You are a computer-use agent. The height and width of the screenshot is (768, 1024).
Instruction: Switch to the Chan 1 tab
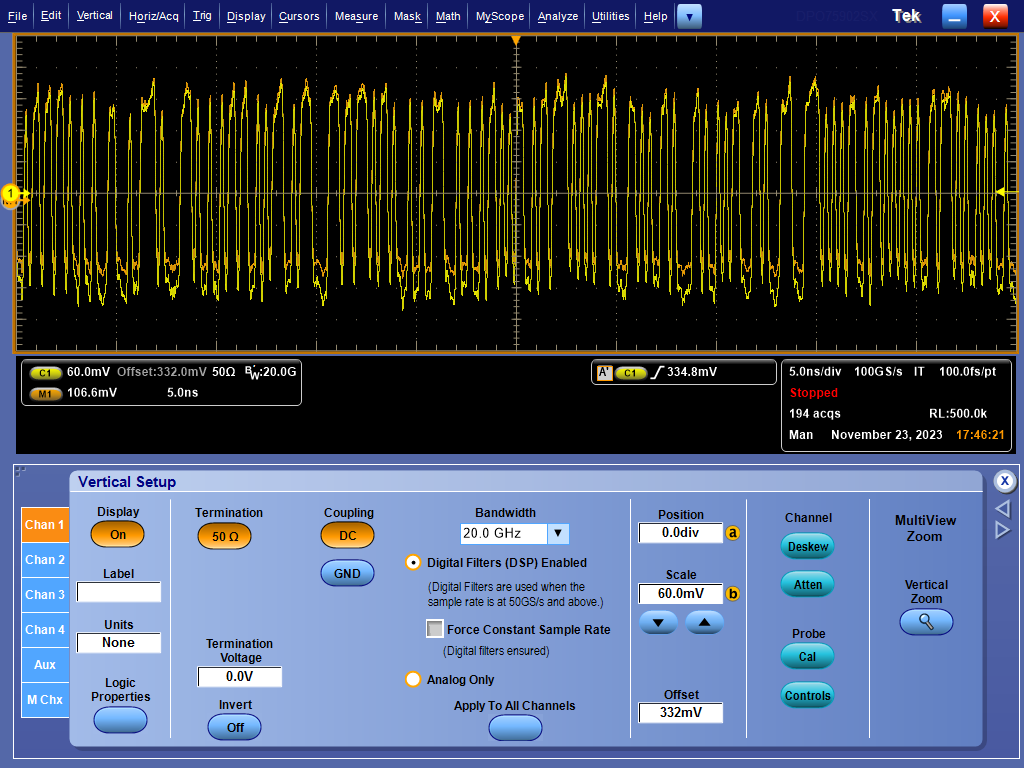click(x=45, y=524)
